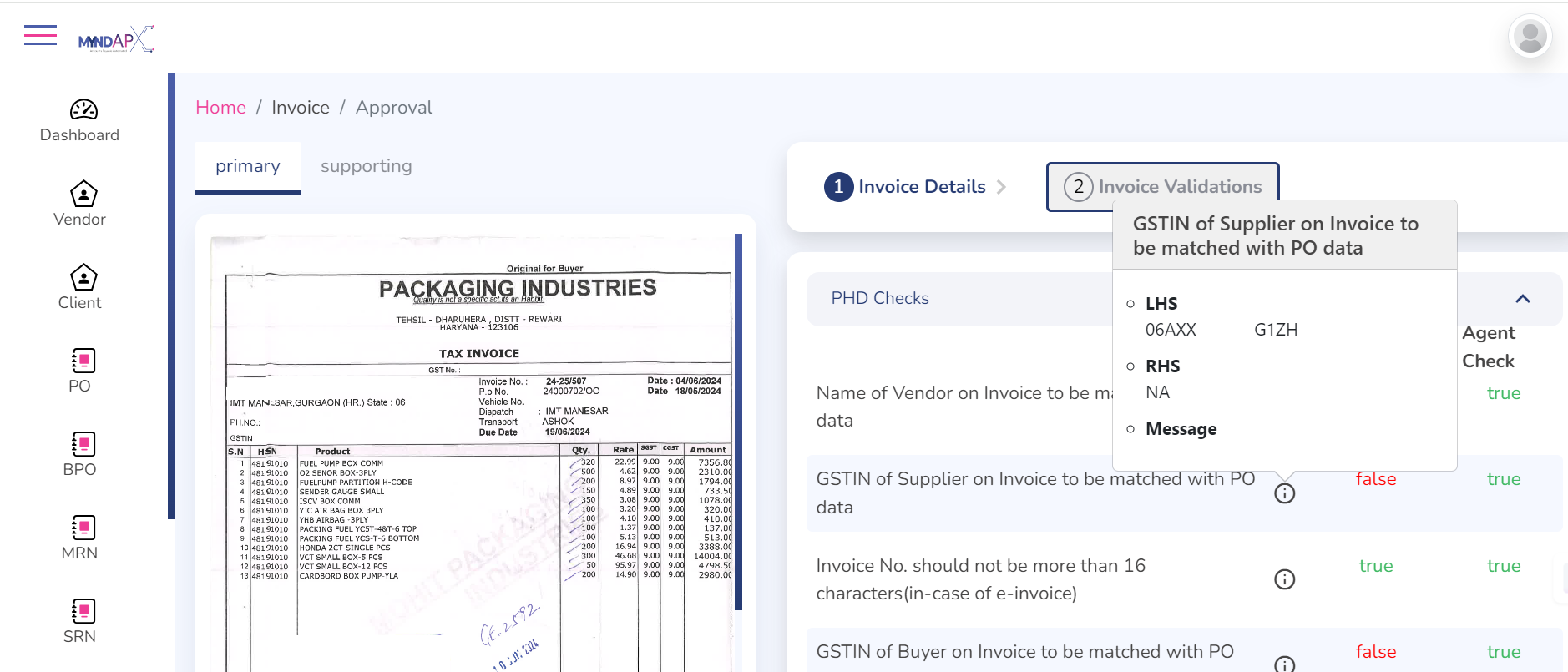Click false status for GSTIN of Buyer
1568x672 pixels.
click(1375, 652)
